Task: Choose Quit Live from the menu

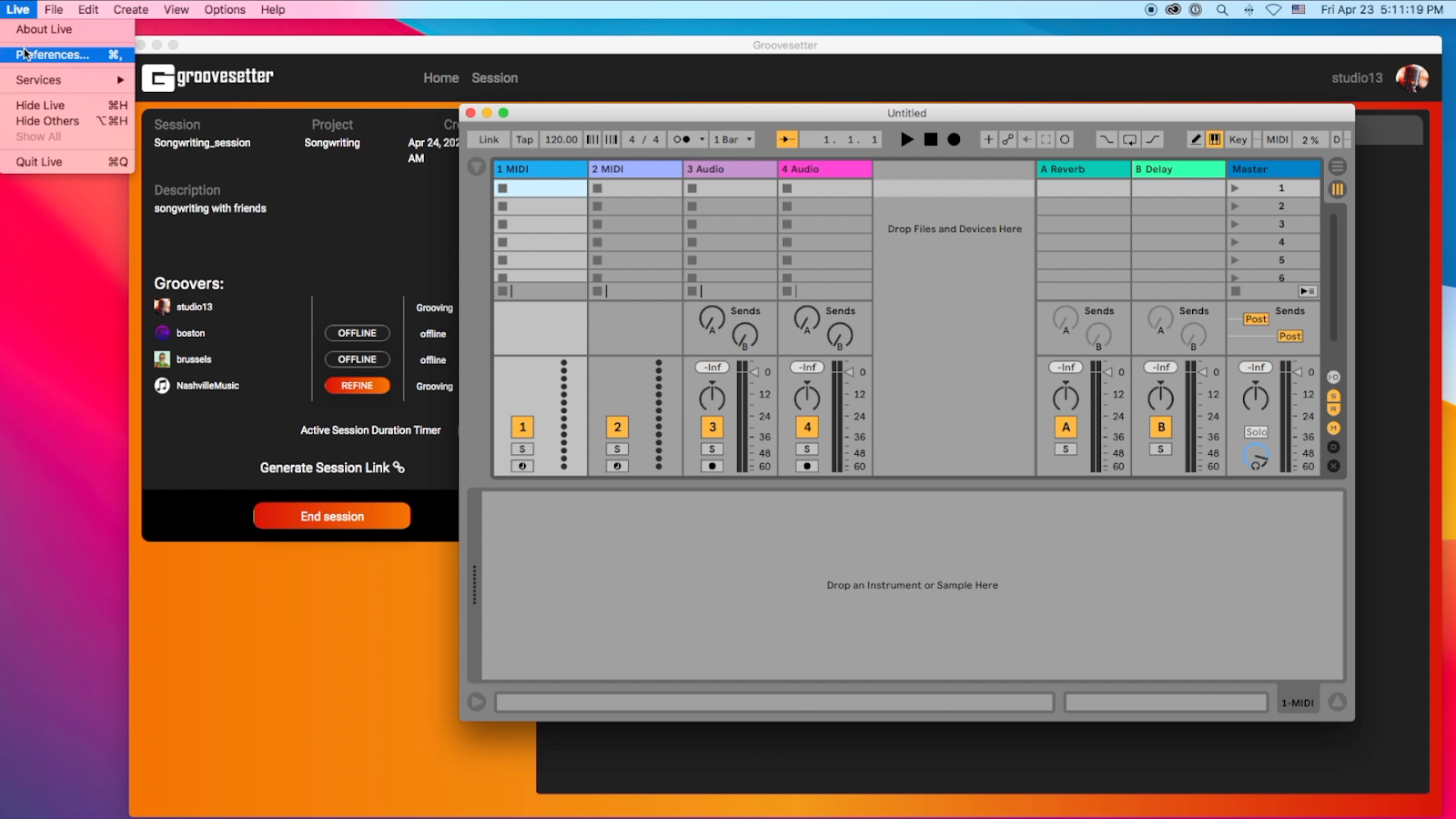Action: (67, 162)
